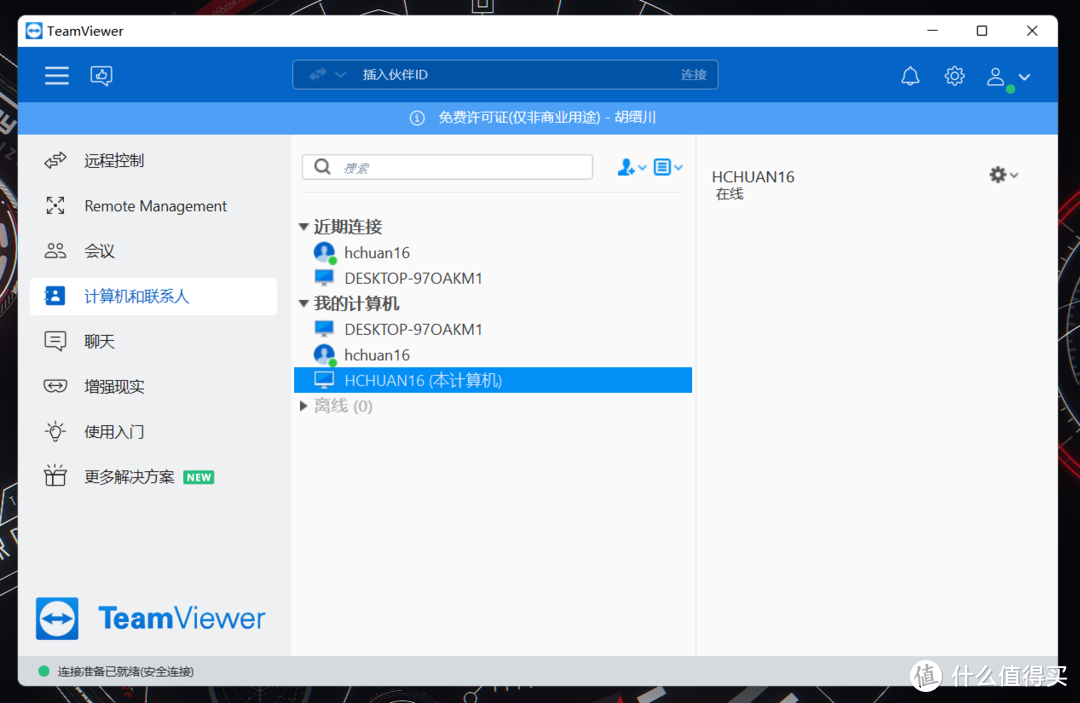
Task: Click the Remote Management expand icon
Action: coord(55,205)
